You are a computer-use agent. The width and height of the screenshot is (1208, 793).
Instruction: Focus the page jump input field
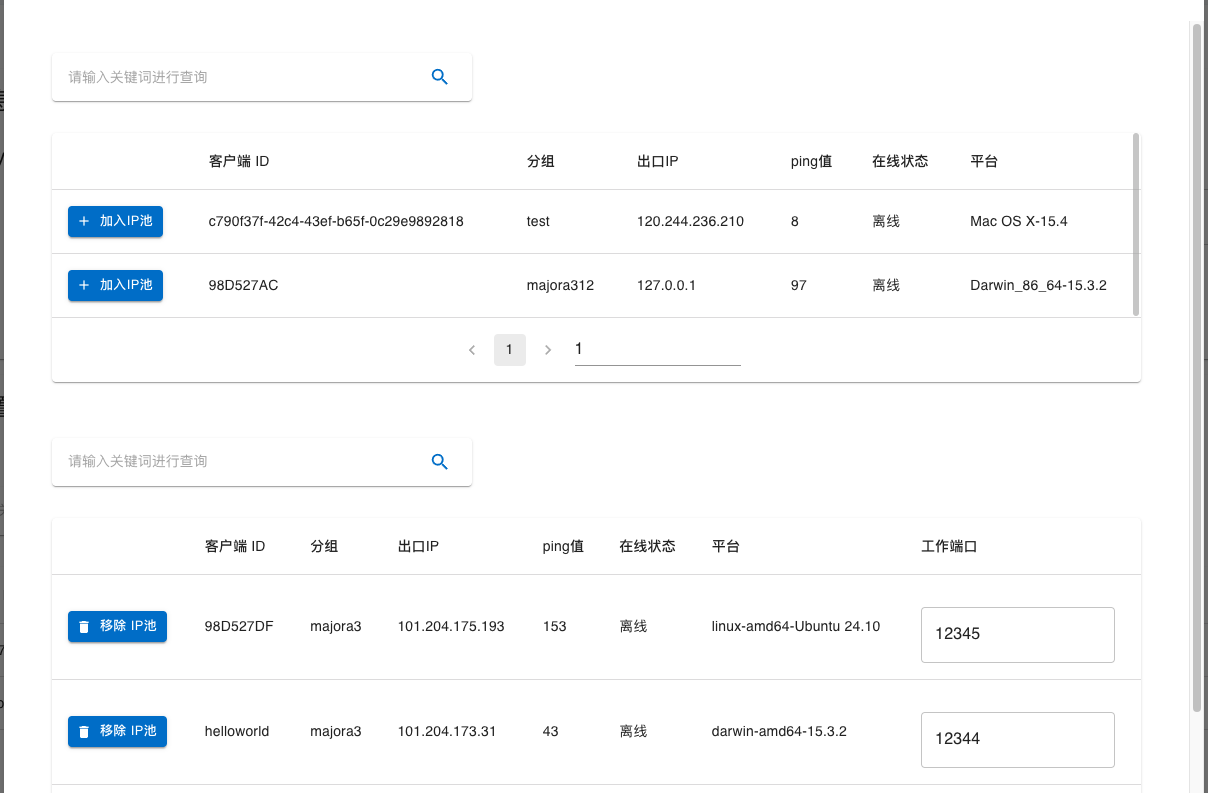[x=657, y=350]
